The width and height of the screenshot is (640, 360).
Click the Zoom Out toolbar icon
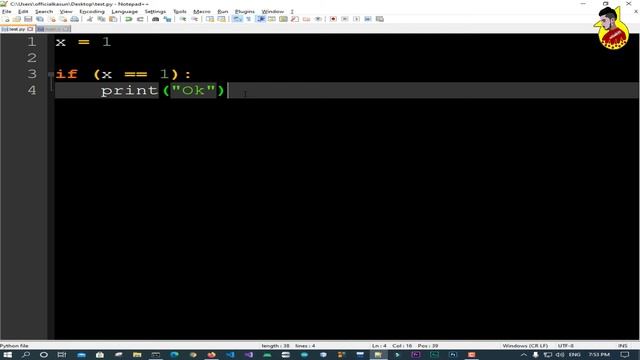(x=194, y=19)
